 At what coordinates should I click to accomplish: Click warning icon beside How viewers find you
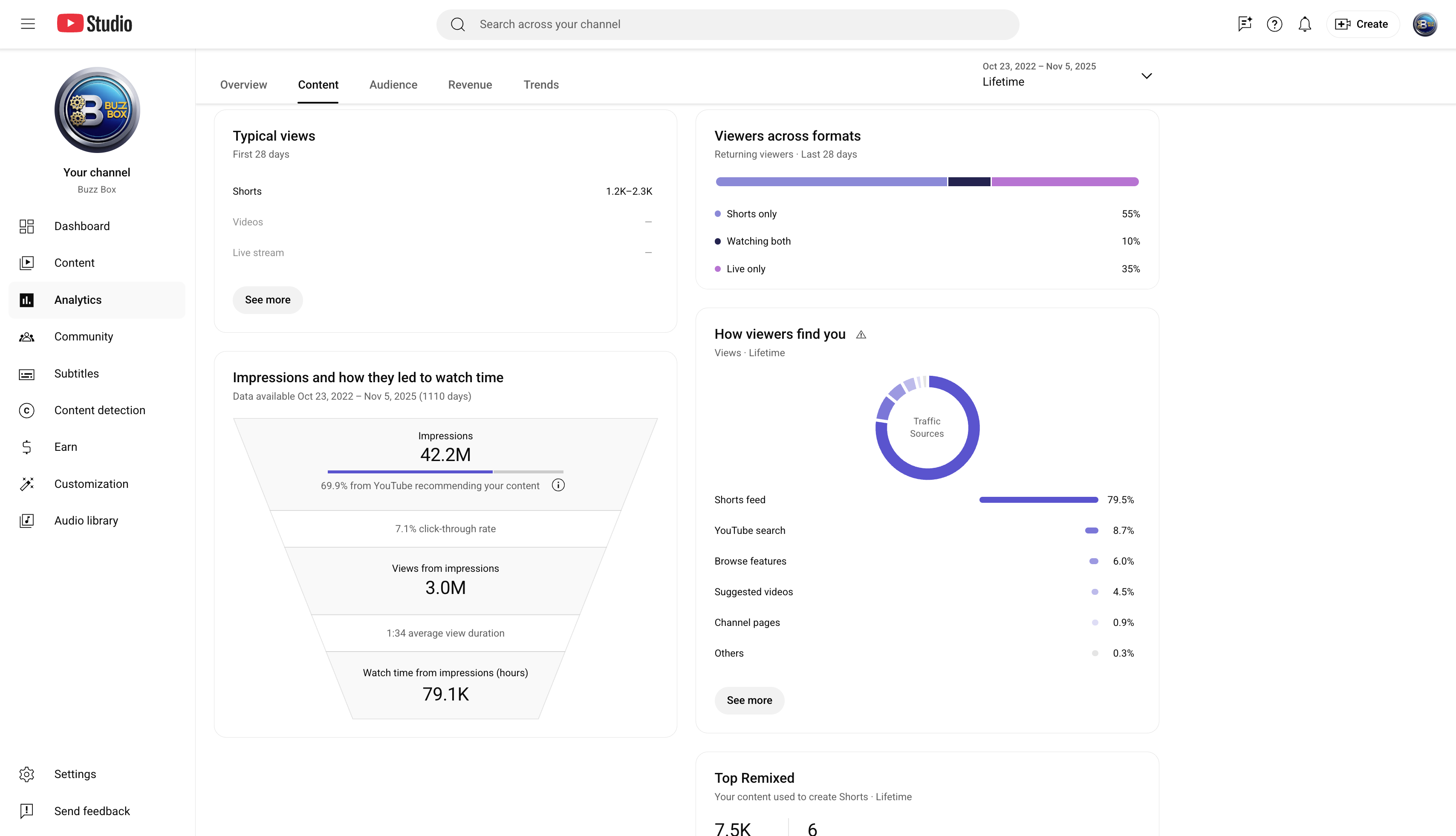[x=861, y=335]
